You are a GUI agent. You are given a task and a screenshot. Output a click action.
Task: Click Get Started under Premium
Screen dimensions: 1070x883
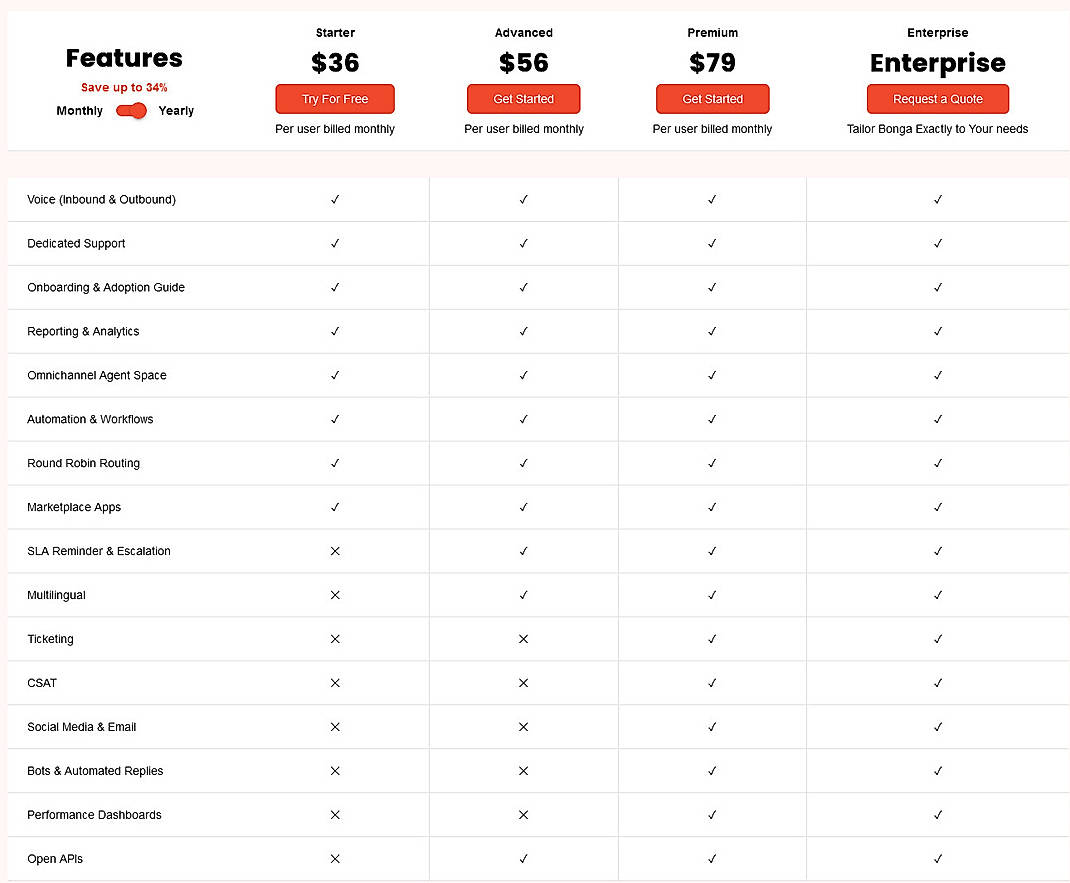pos(712,99)
